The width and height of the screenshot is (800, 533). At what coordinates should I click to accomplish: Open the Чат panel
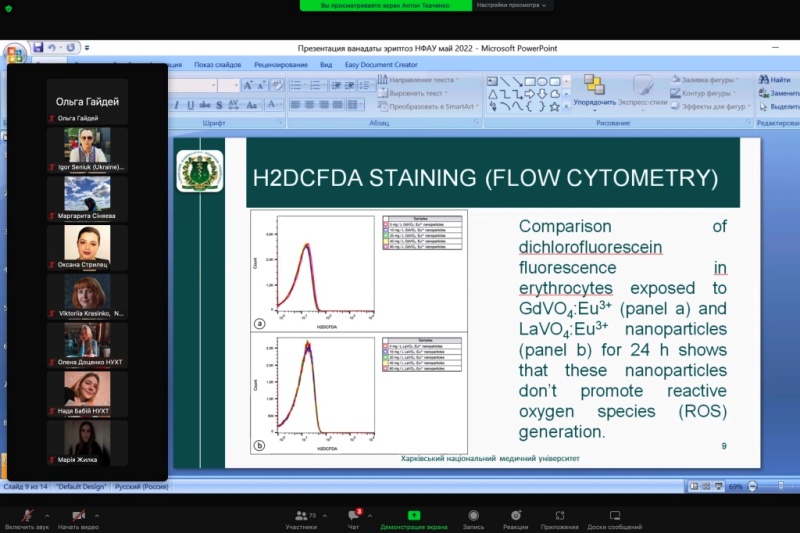point(353,520)
